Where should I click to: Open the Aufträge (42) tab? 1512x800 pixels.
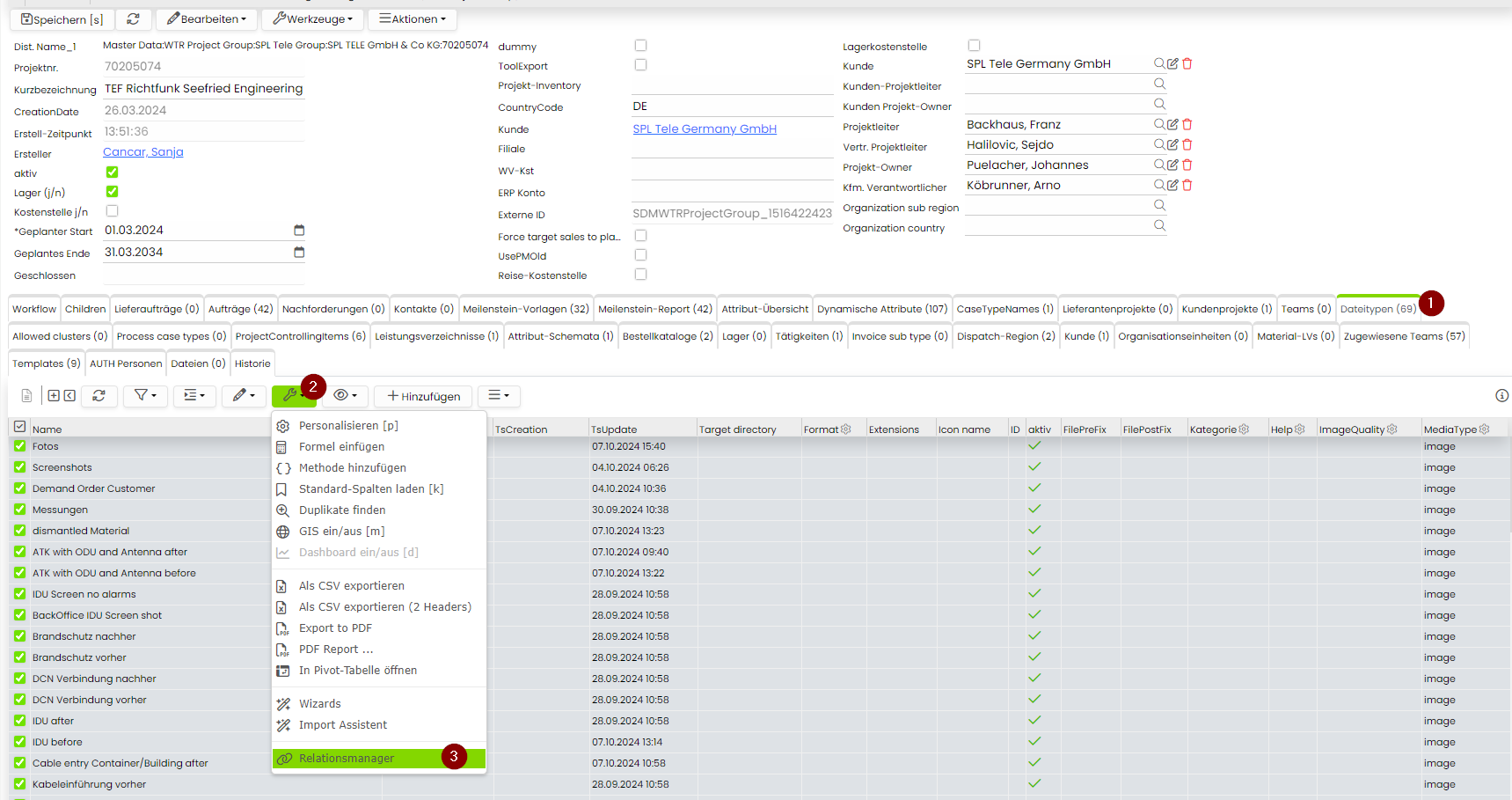tap(240, 309)
